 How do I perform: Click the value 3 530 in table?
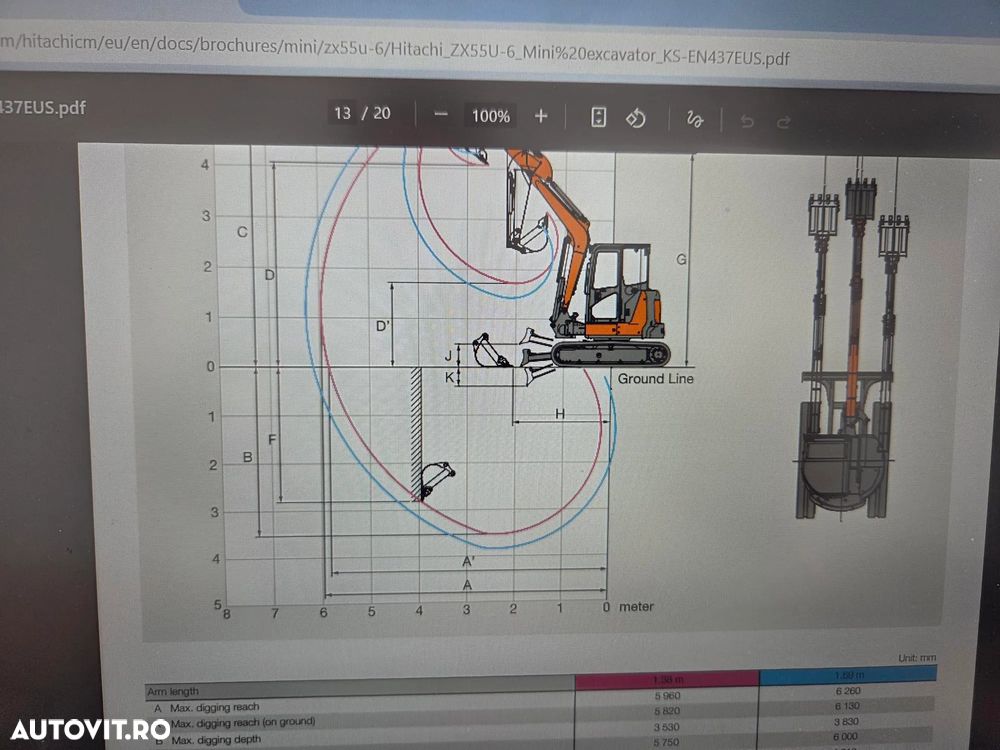click(x=666, y=727)
